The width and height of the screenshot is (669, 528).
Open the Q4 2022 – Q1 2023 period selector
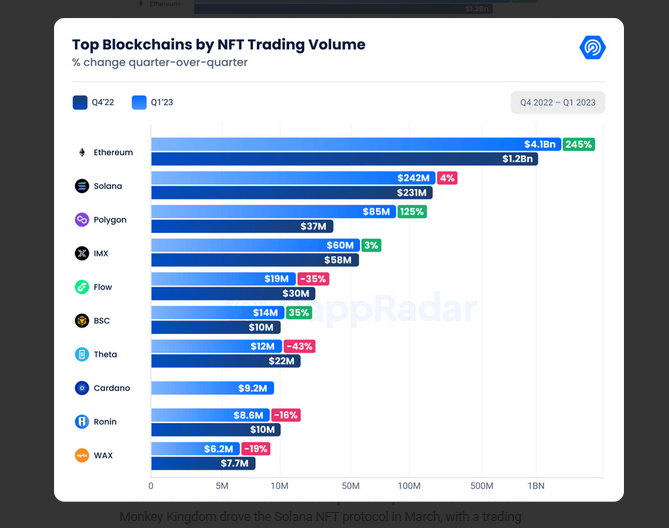click(557, 102)
